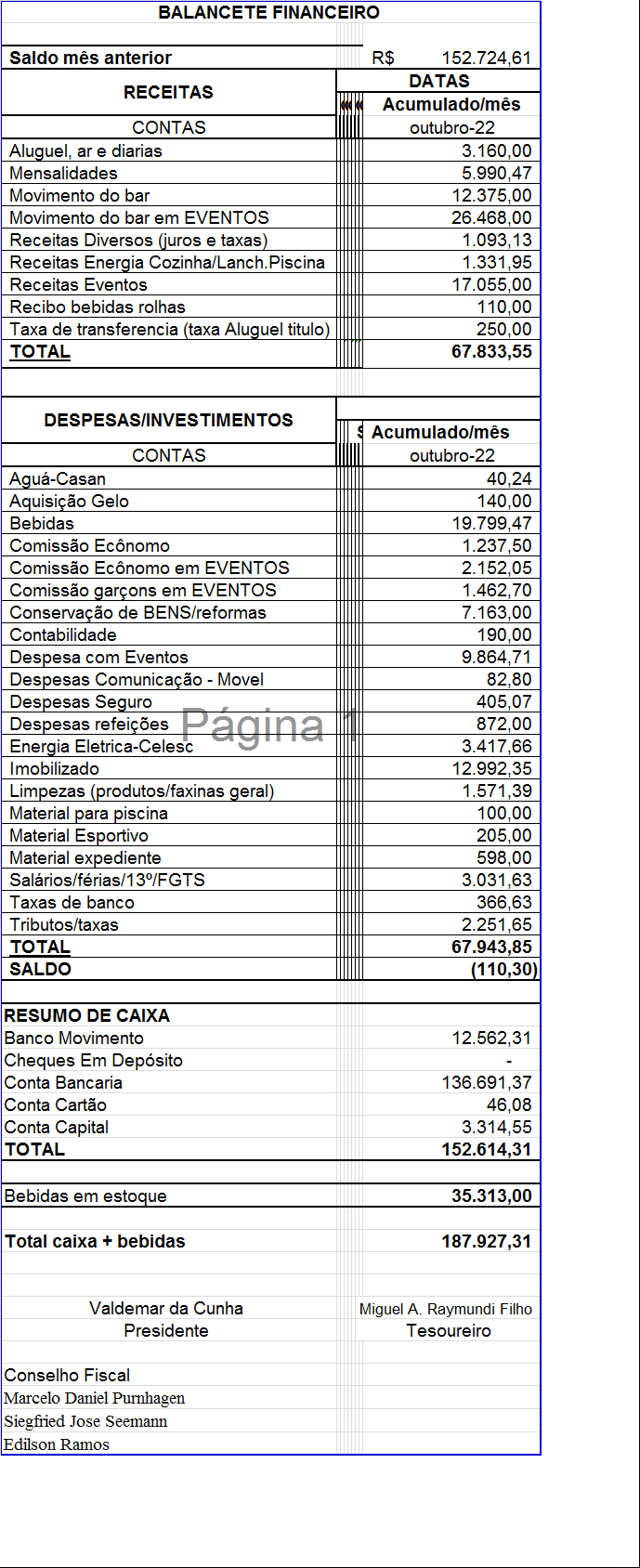Select the Tributos/taxas value 2.251,65
The width and height of the screenshot is (640, 1568).
[x=497, y=924]
